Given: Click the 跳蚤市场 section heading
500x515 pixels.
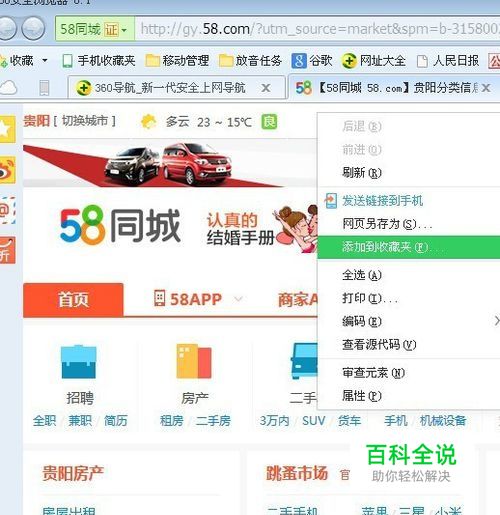Looking at the screenshot, I should coord(297,473).
